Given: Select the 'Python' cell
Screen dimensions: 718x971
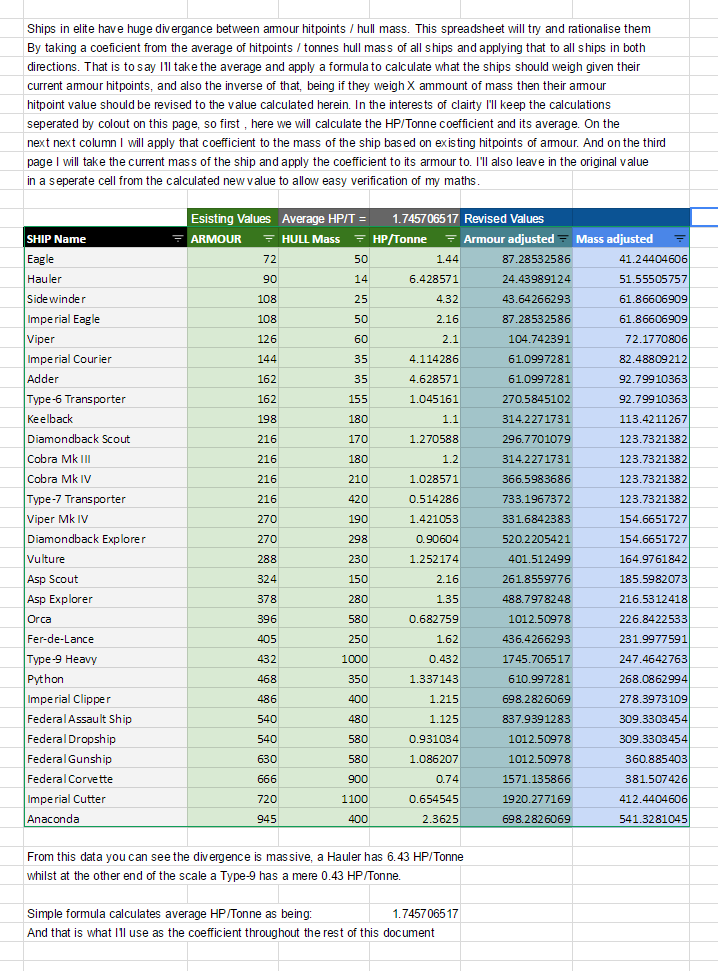Looking at the screenshot, I should pyautogui.click(x=106, y=679).
